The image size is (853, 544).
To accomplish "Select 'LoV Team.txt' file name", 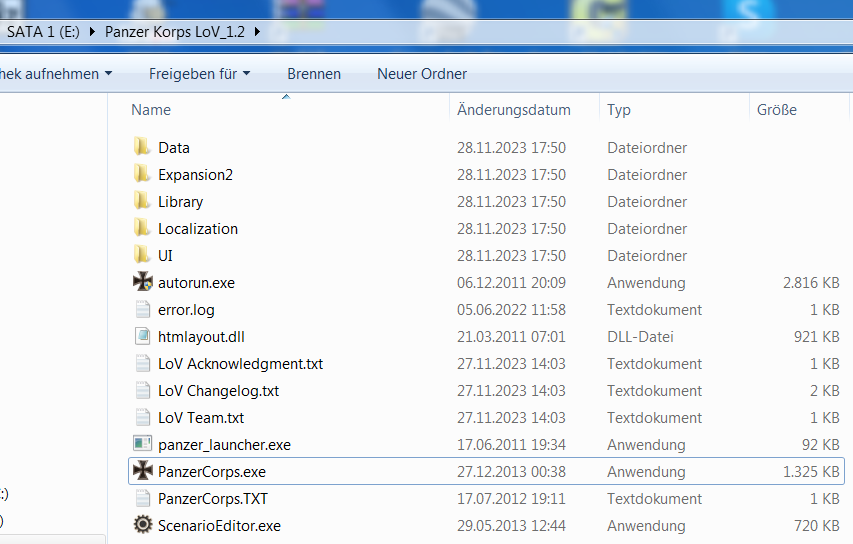I will 201,418.
